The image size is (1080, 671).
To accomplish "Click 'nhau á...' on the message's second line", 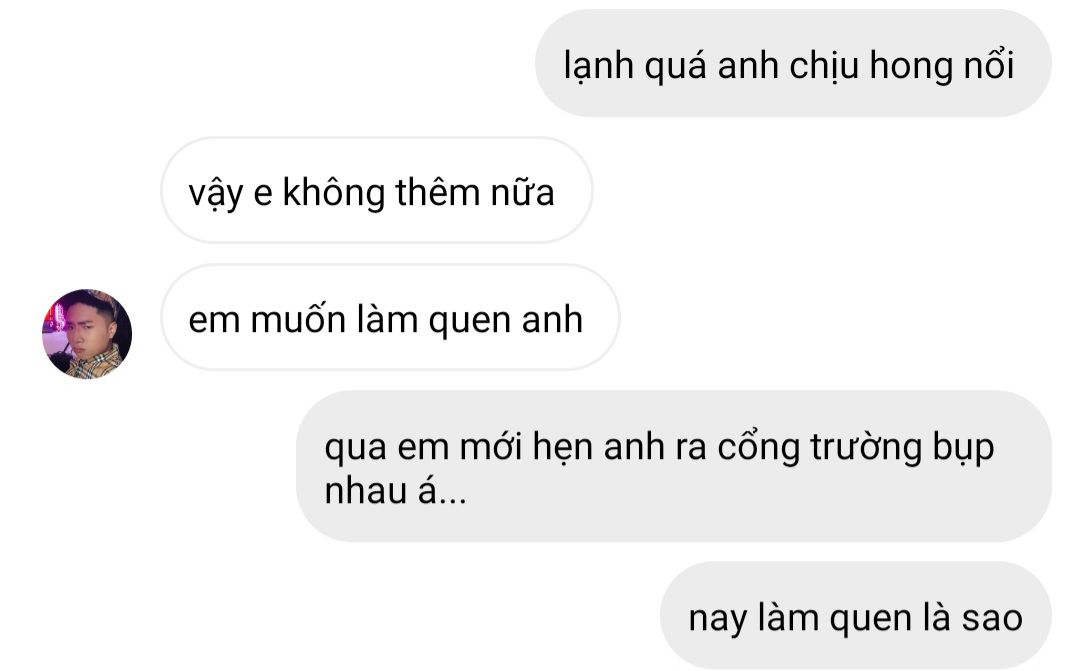I will tap(395, 491).
